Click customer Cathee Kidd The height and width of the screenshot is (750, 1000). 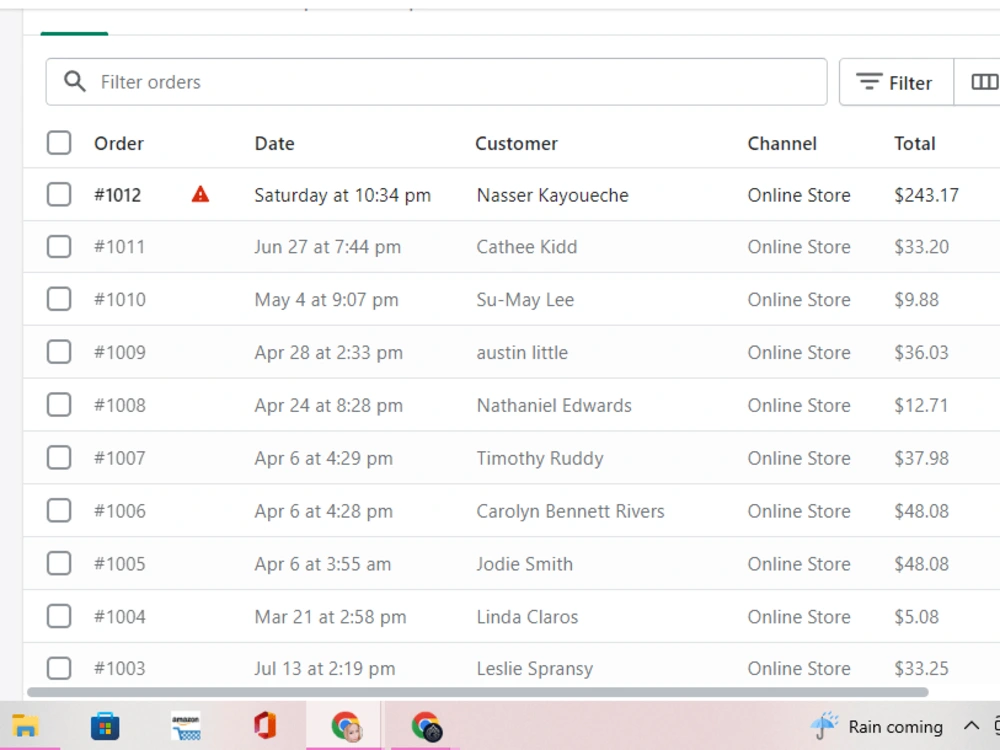pyautogui.click(x=527, y=247)
